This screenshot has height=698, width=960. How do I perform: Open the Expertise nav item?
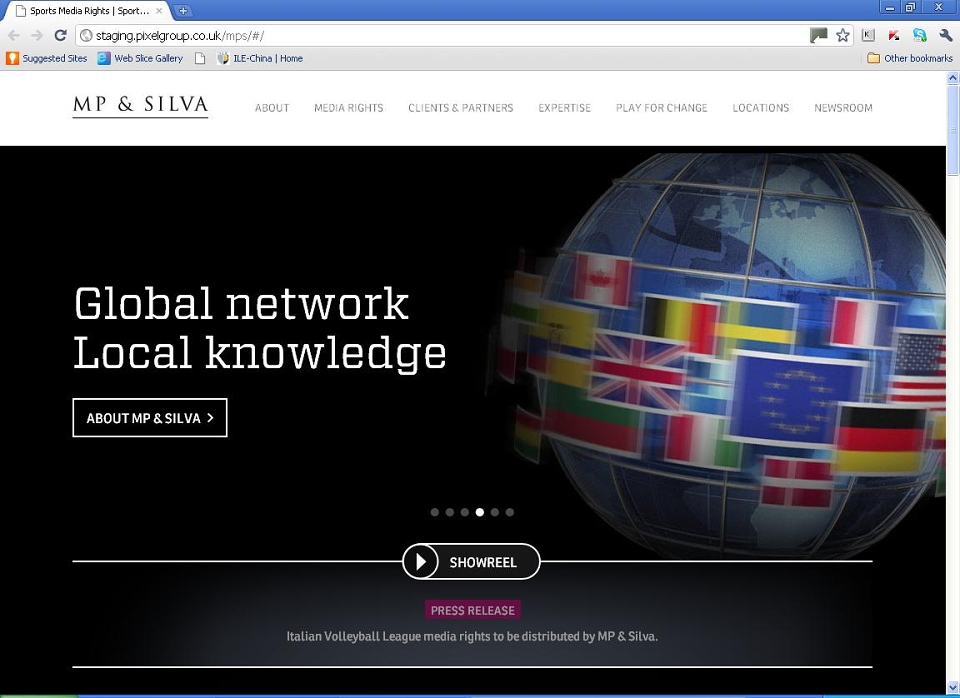[564, 108]
